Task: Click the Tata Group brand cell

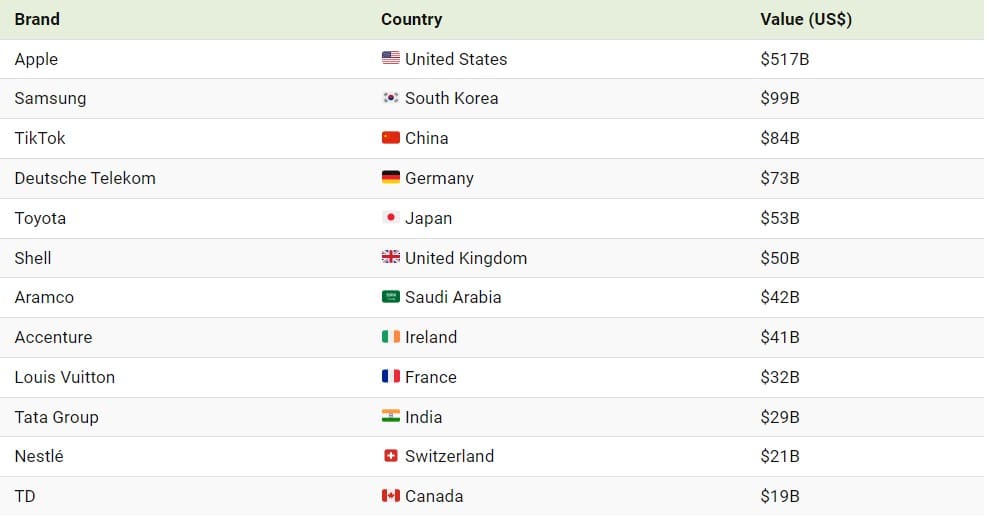Action: (56, 417)
